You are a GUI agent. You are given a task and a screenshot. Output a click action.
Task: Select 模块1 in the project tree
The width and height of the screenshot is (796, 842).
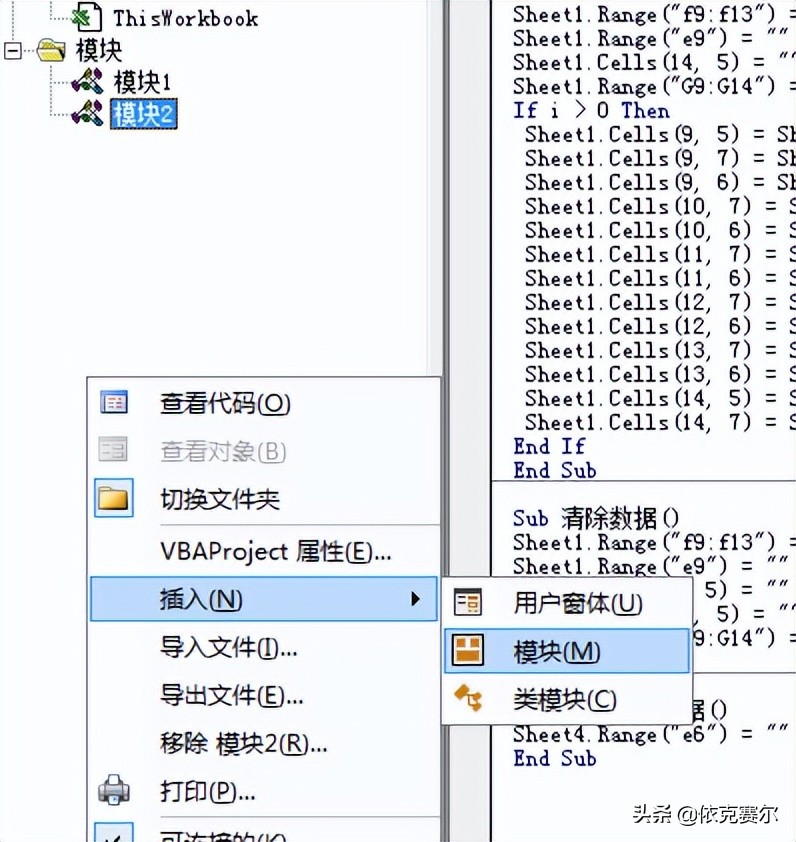[142, 82]
